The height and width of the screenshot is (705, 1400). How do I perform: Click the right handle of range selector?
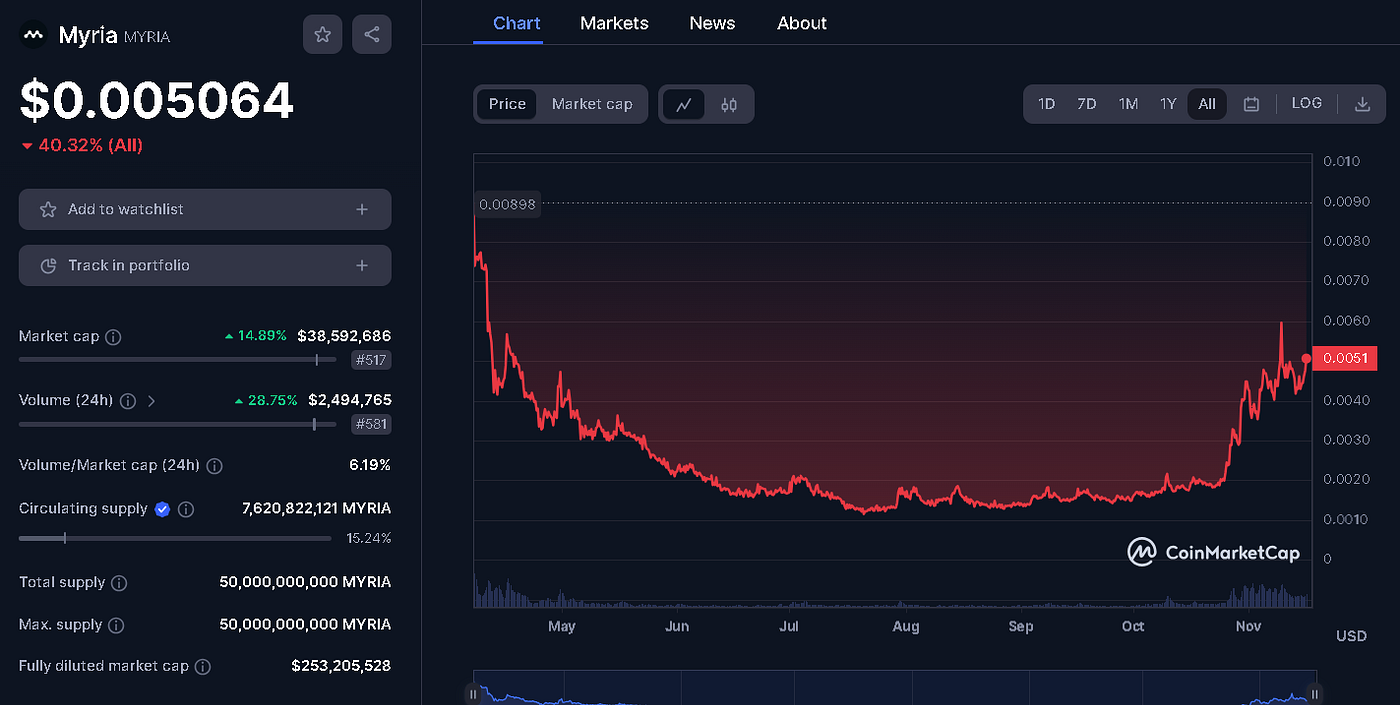pyautogui.click(x=1315, y=694)
